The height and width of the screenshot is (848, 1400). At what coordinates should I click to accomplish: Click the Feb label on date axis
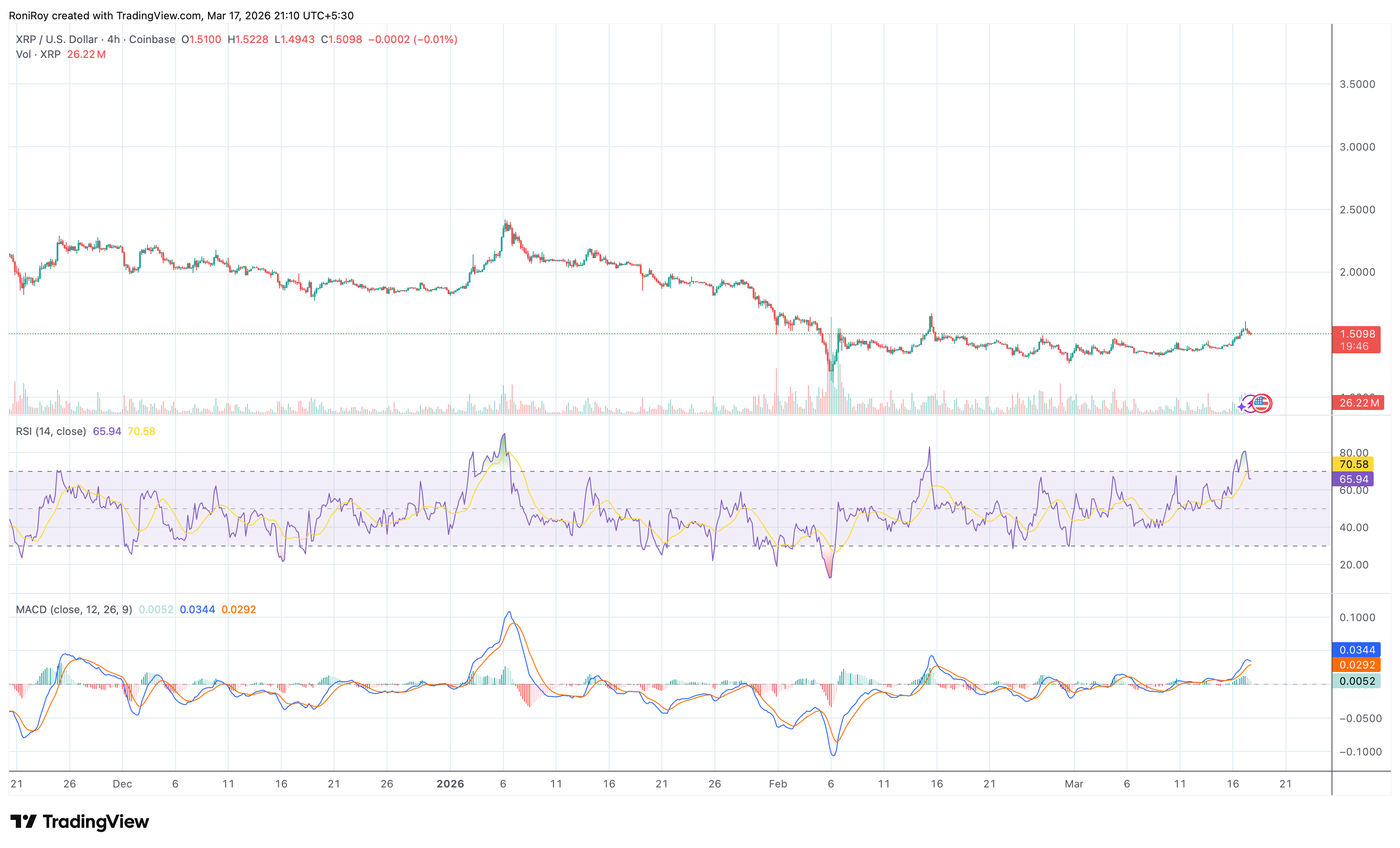[x=778, y=783]
